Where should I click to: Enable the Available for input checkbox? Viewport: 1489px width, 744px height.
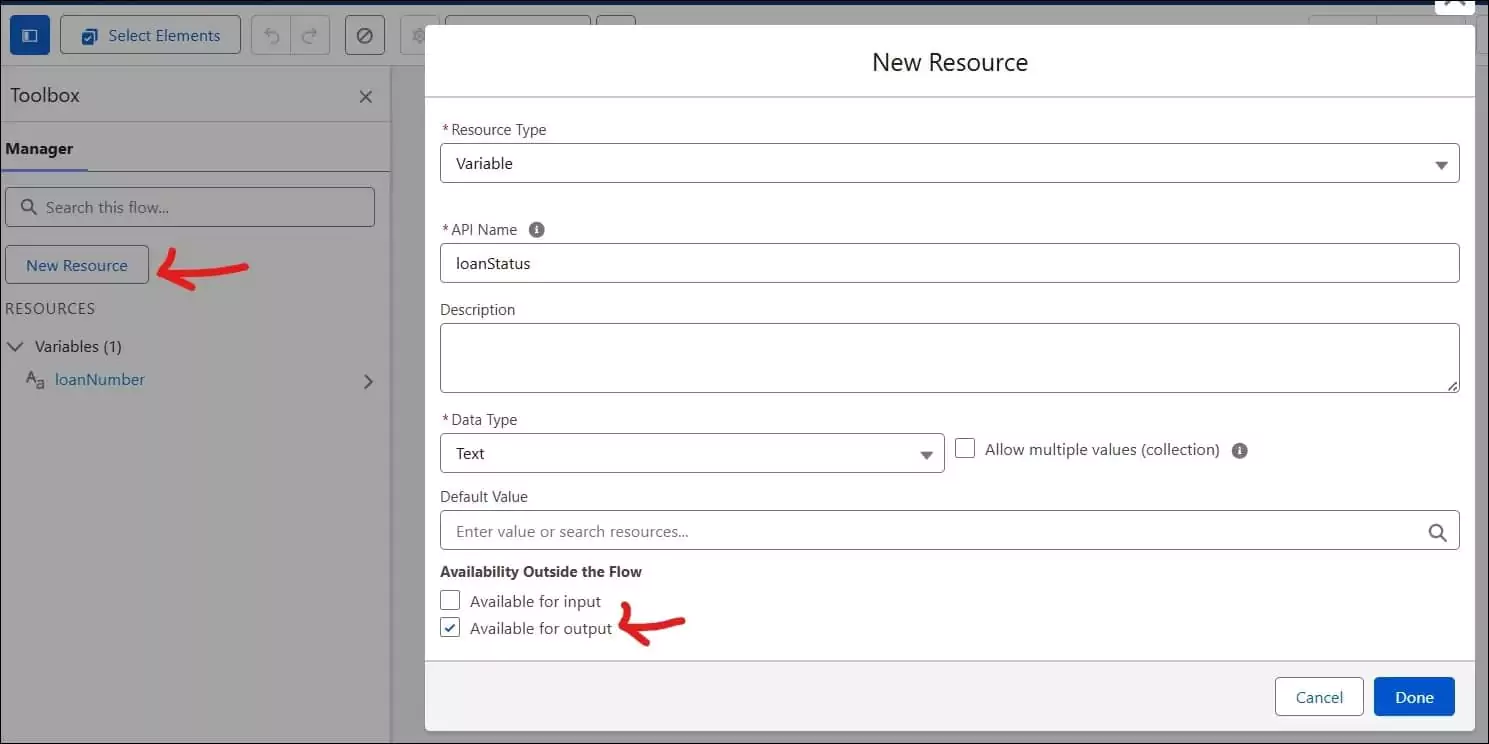450,600
